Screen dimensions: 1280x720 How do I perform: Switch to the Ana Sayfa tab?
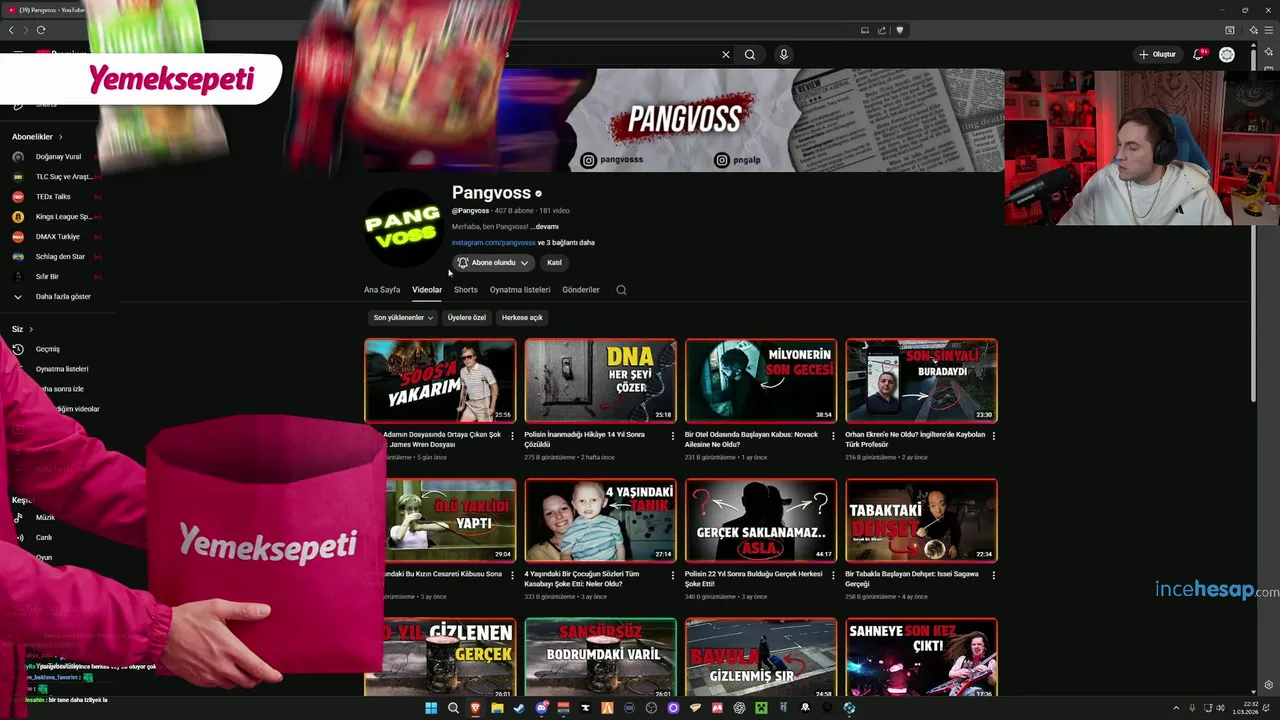(382, 290)
